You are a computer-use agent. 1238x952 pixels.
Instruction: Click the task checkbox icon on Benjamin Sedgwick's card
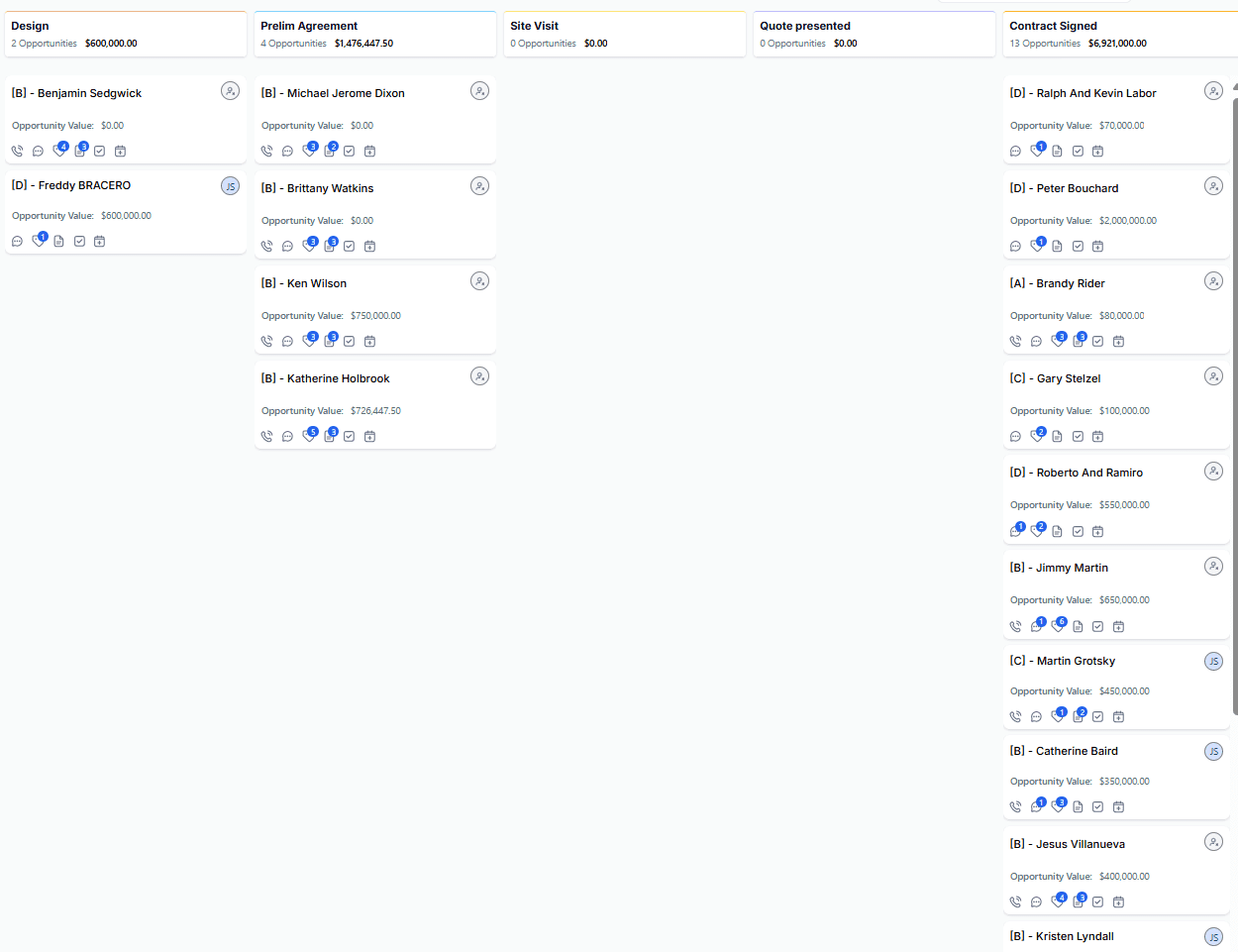click(x=99, y=152)
